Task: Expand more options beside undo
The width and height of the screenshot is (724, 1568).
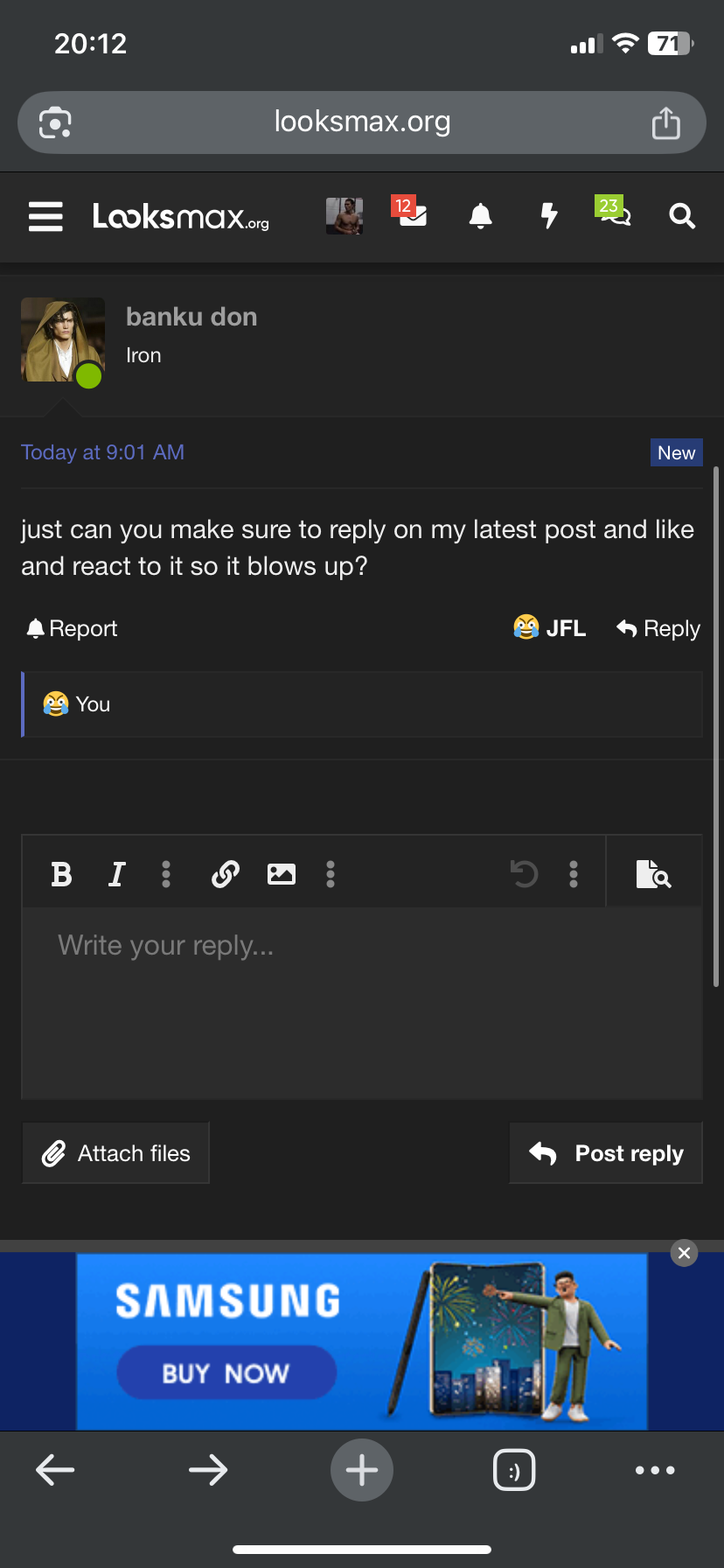Action: pyautogui.click(x=574, y=874)
